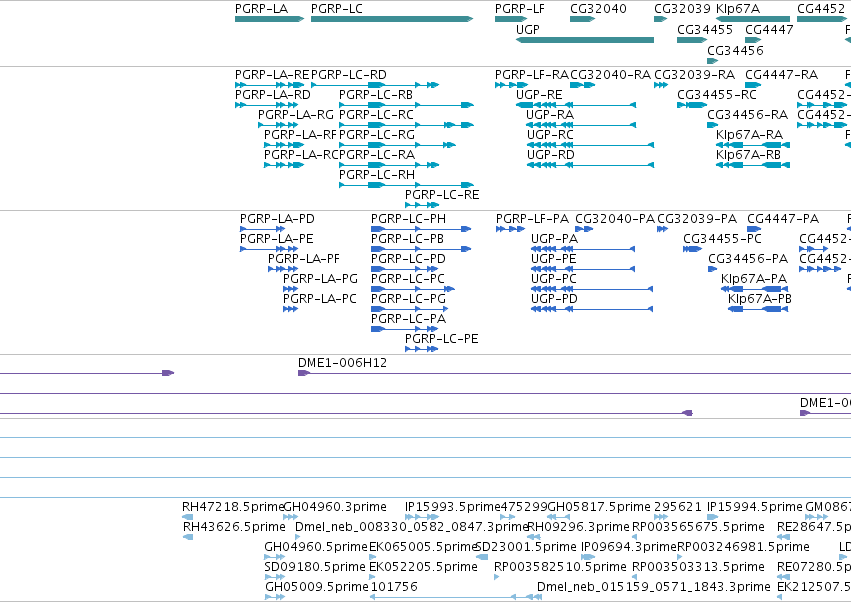Image resolution: width=851 pixels, height=602 pixels.
Task: Click transcript PGRP-LC-RC
Action: (x=407, y=125)
